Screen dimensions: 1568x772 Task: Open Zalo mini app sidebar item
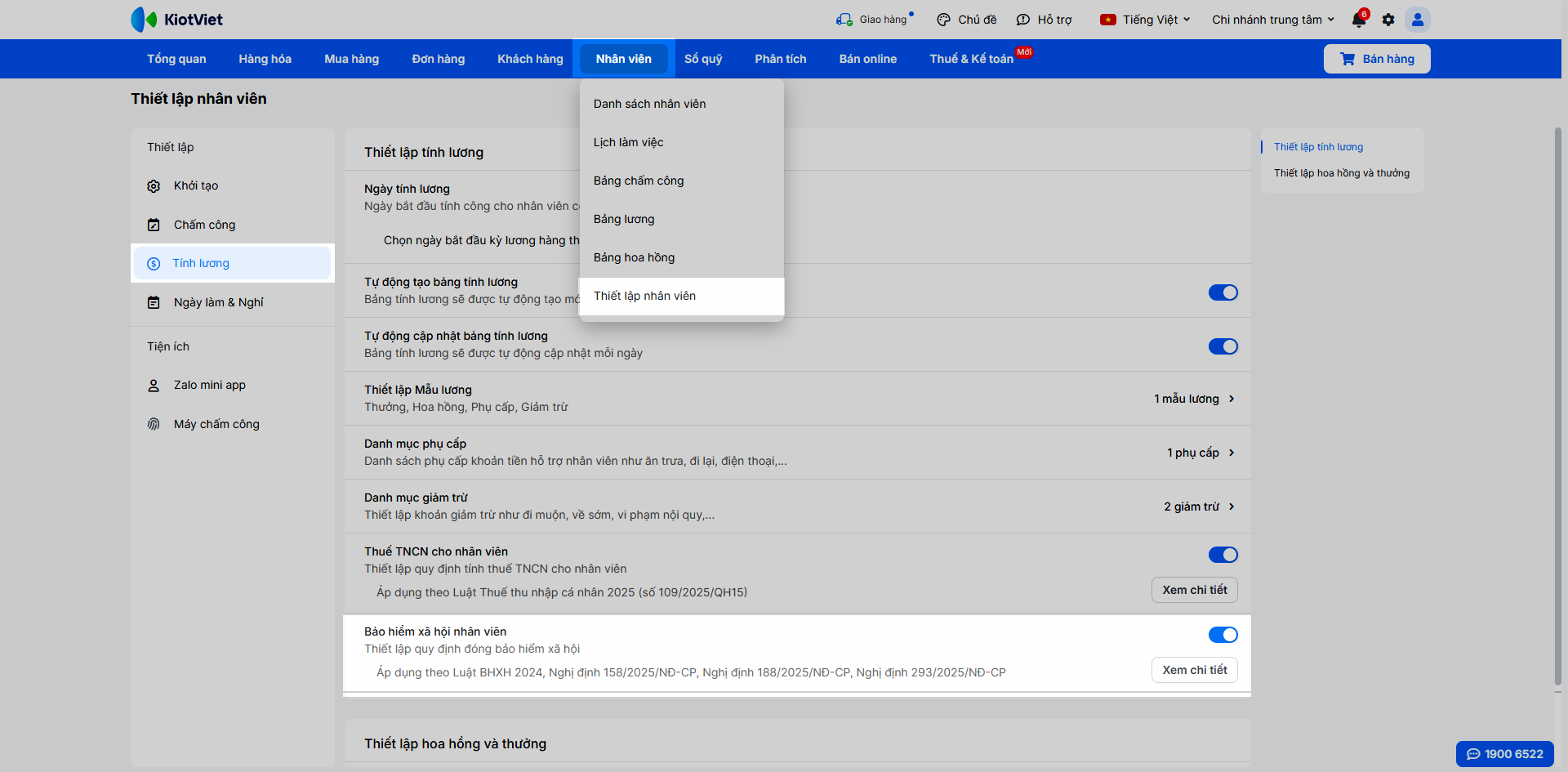[233, 385]
